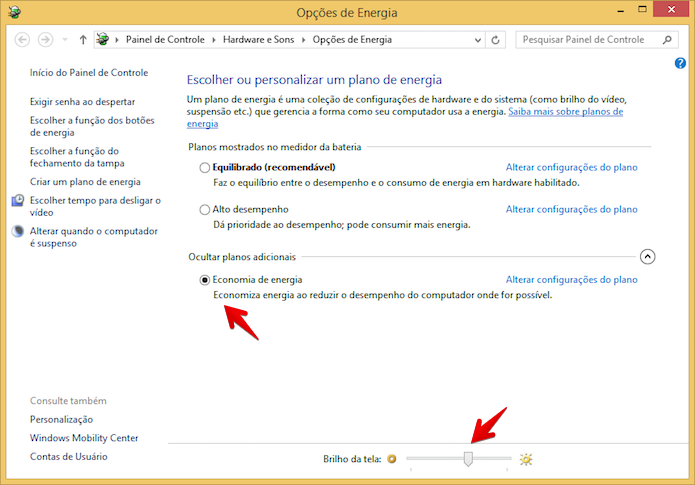Click the high brightness sun icon
Image resolution: width=695 pixels, height=485 pixels.
pyautogui.click(x=526, y=459)
